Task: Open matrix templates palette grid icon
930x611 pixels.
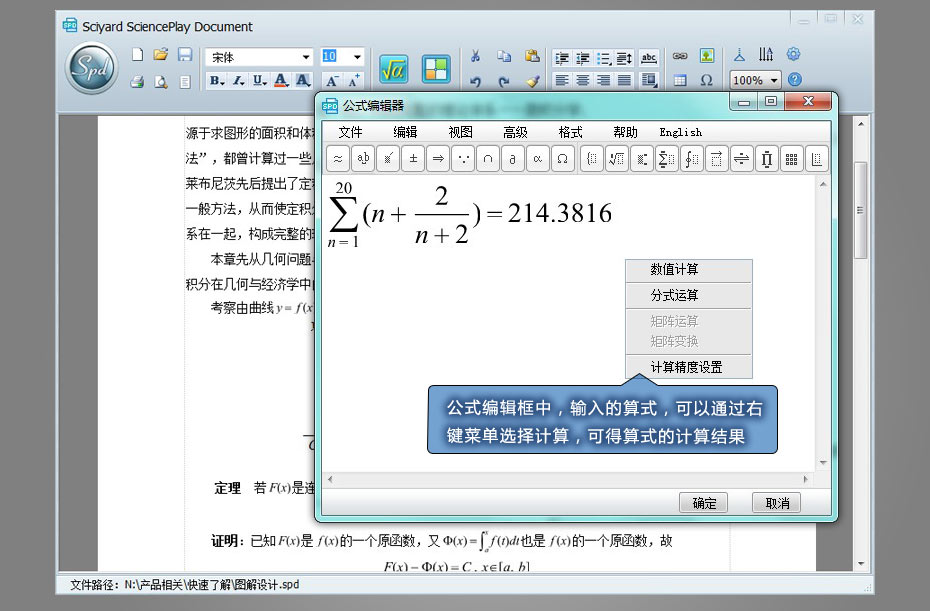Action: coord(791,159)
